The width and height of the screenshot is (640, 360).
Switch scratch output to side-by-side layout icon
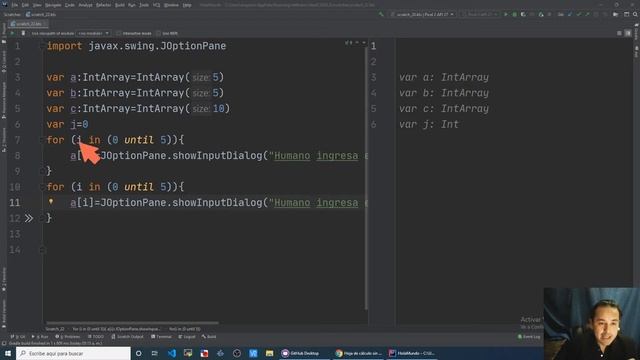(x=628, y=33)
